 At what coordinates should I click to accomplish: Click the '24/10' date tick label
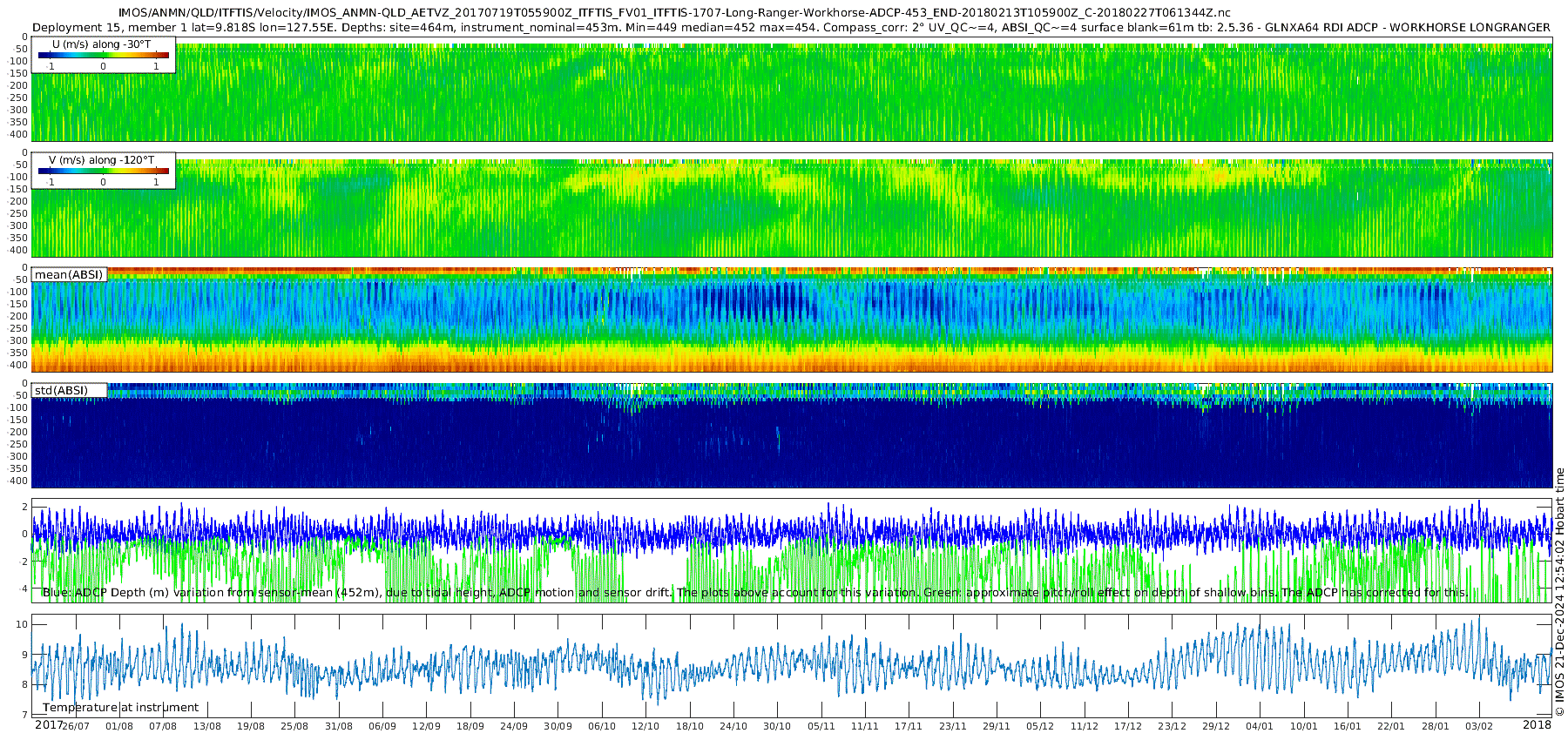click(733, 727)
